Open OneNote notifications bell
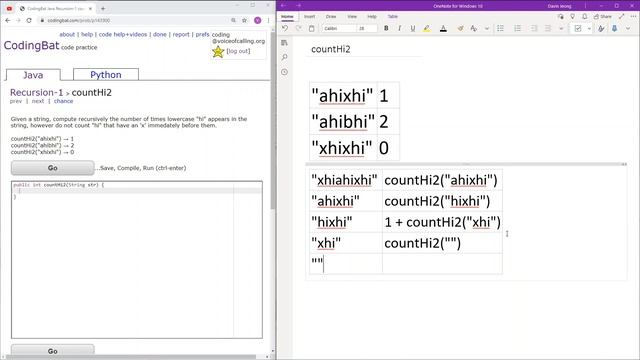This screenshot has width=640, height=360. pos(584,16)
